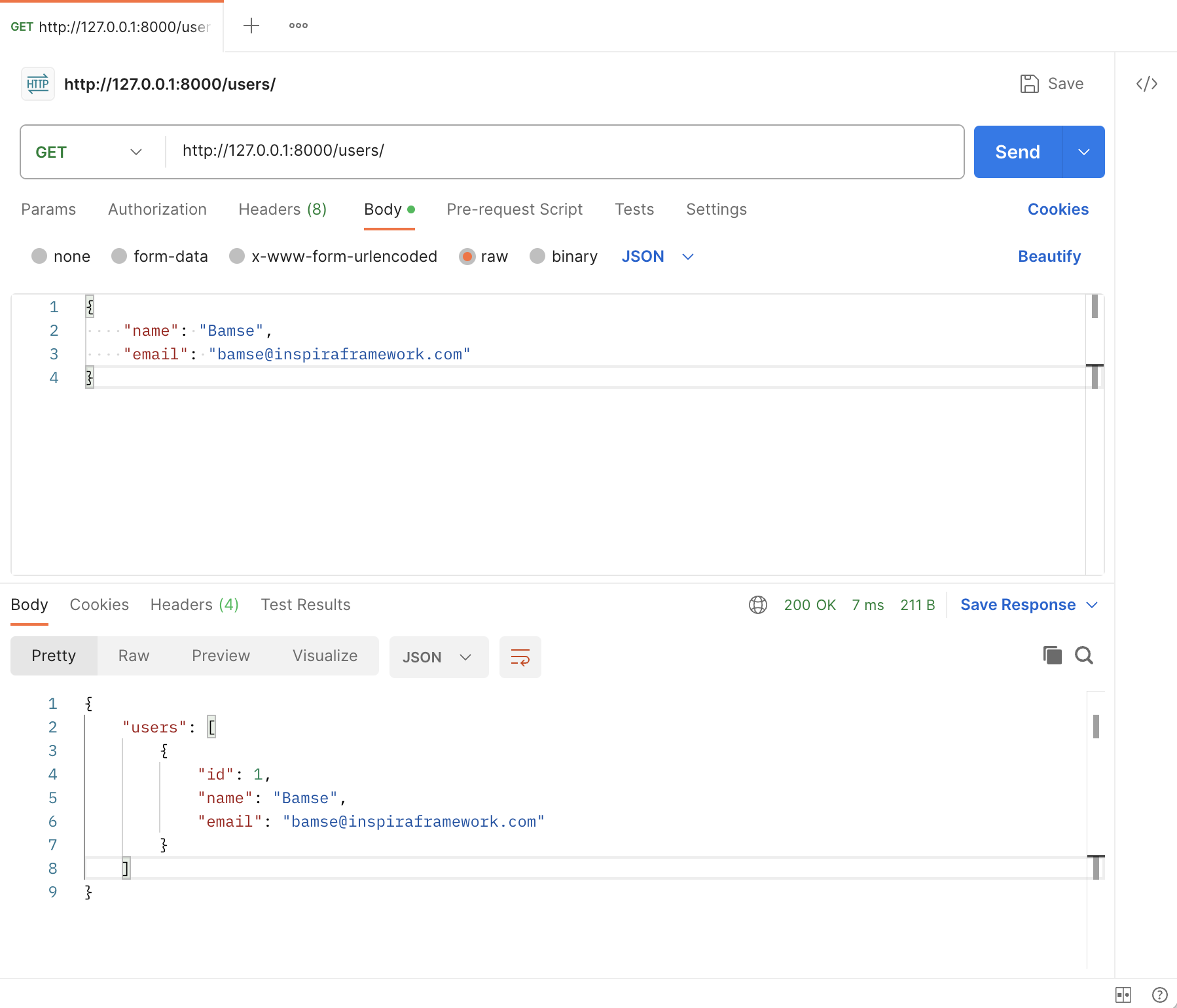Open the code snippet panel icon

click(x=1147, y=84)
